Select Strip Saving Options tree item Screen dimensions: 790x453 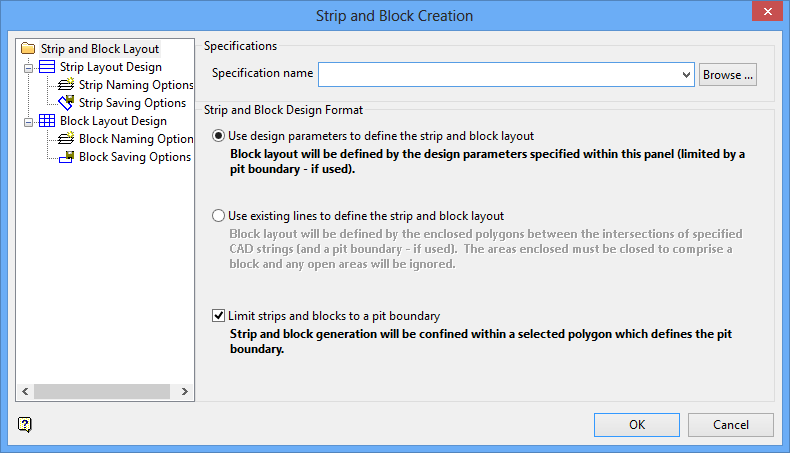132,103
